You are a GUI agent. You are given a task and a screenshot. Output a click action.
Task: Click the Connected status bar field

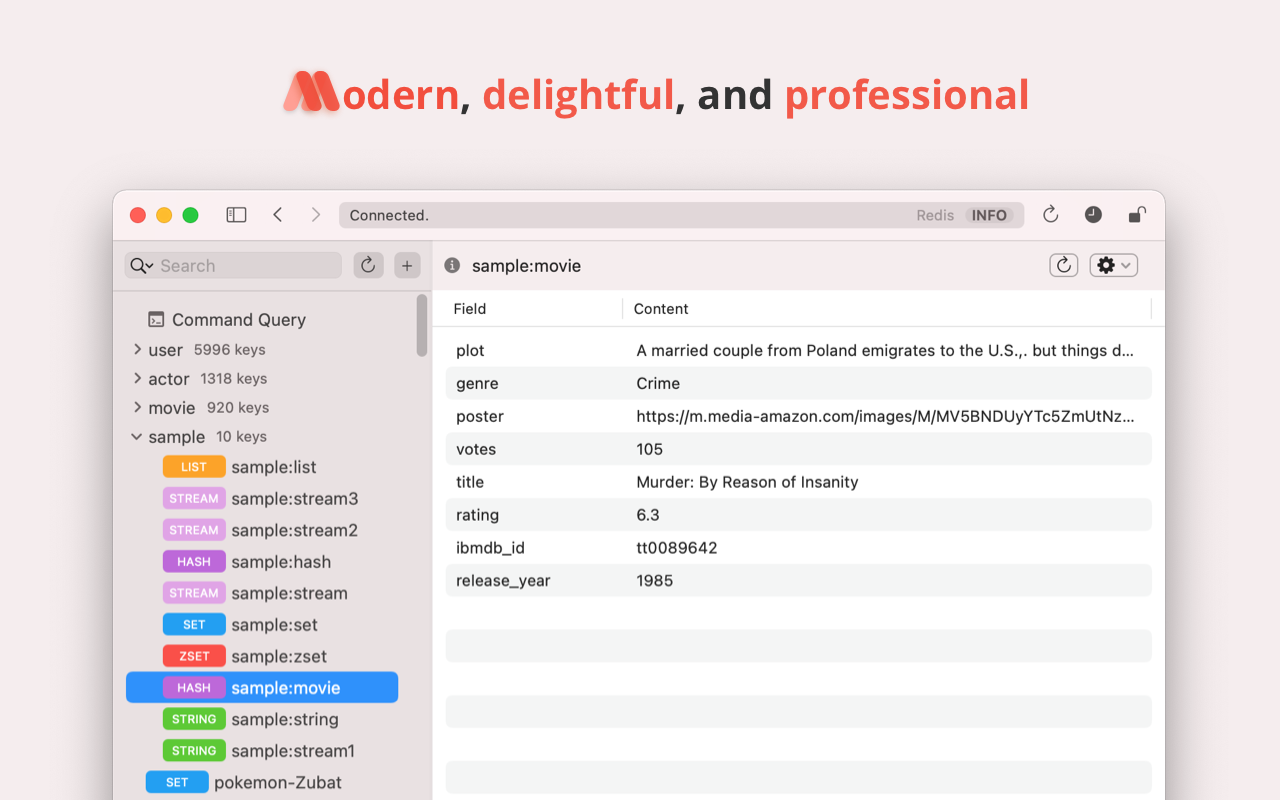(681, 215)
